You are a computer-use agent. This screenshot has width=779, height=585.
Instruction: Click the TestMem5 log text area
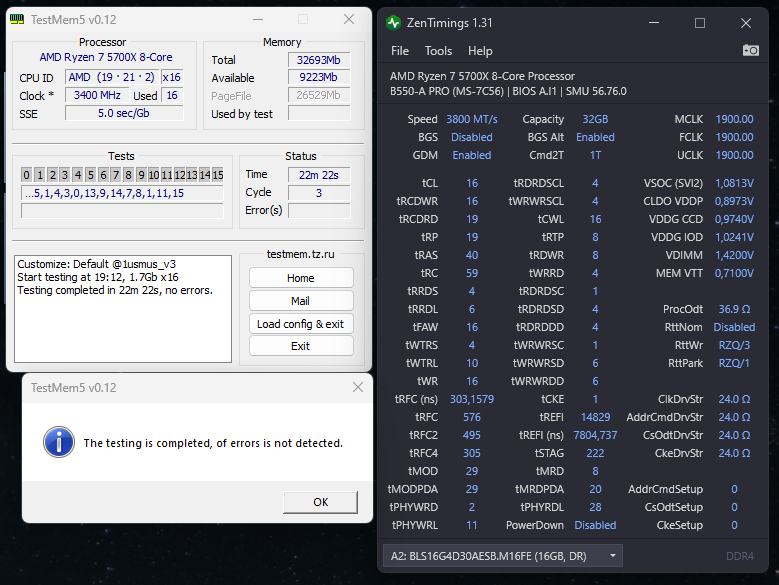(123, 309)
